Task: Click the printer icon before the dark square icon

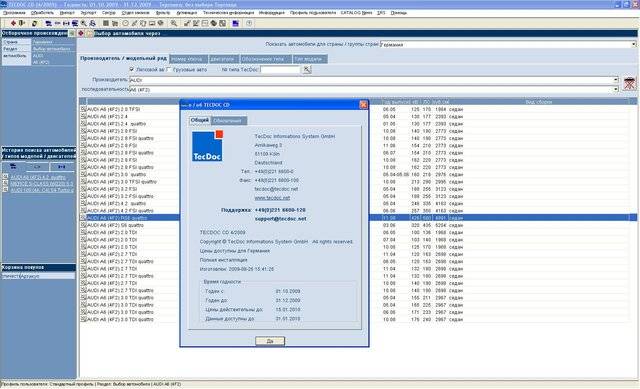Action: point(93,23)
